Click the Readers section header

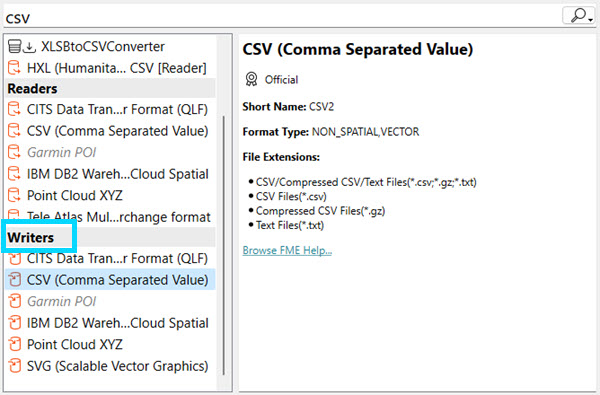point(111,88)
